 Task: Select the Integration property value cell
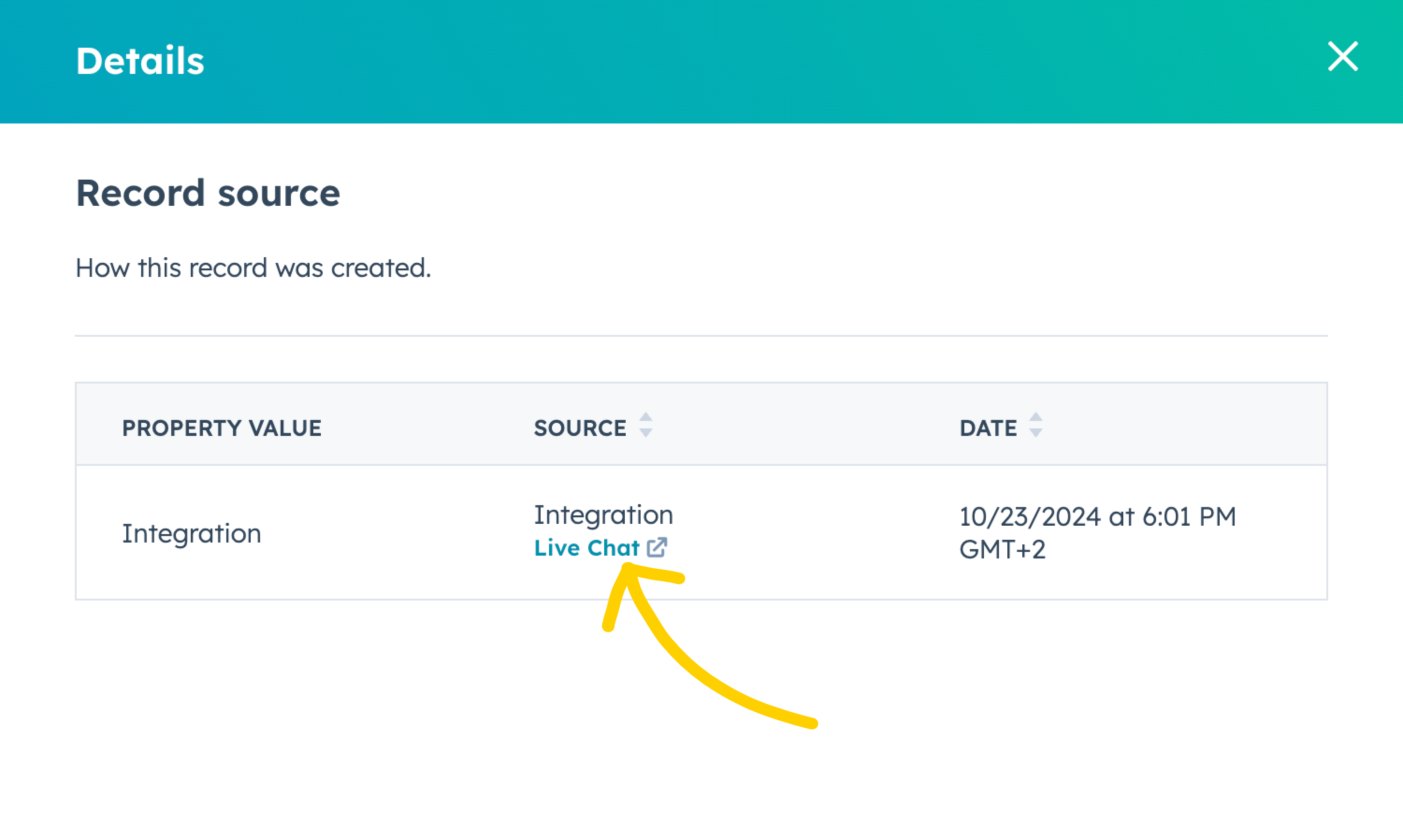pos(191,534)
